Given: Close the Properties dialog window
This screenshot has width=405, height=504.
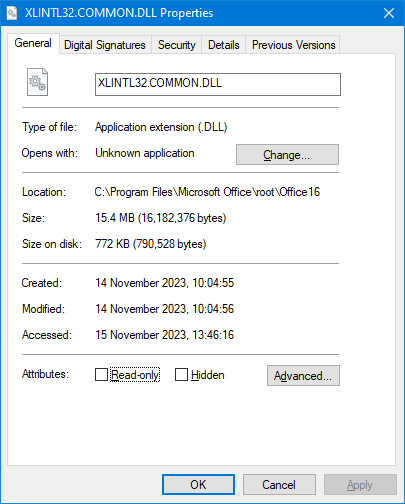Looking at the screenshot, I should tap(389, 13).
